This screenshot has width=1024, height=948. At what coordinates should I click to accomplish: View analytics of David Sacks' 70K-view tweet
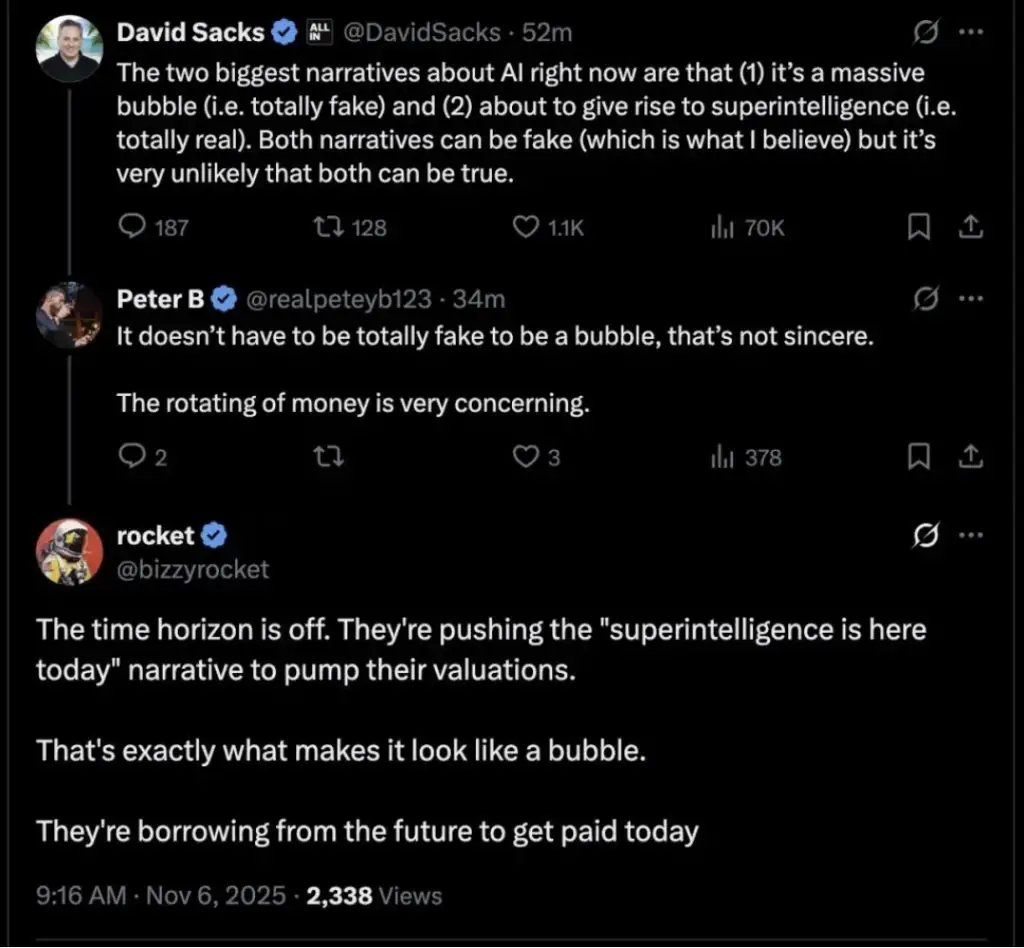click(x=722, y=228)
